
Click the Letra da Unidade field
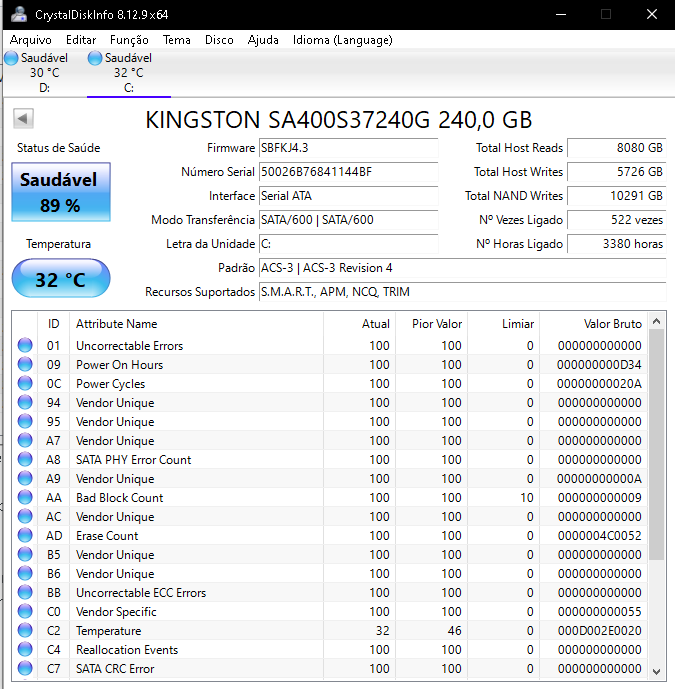point(348,244)
